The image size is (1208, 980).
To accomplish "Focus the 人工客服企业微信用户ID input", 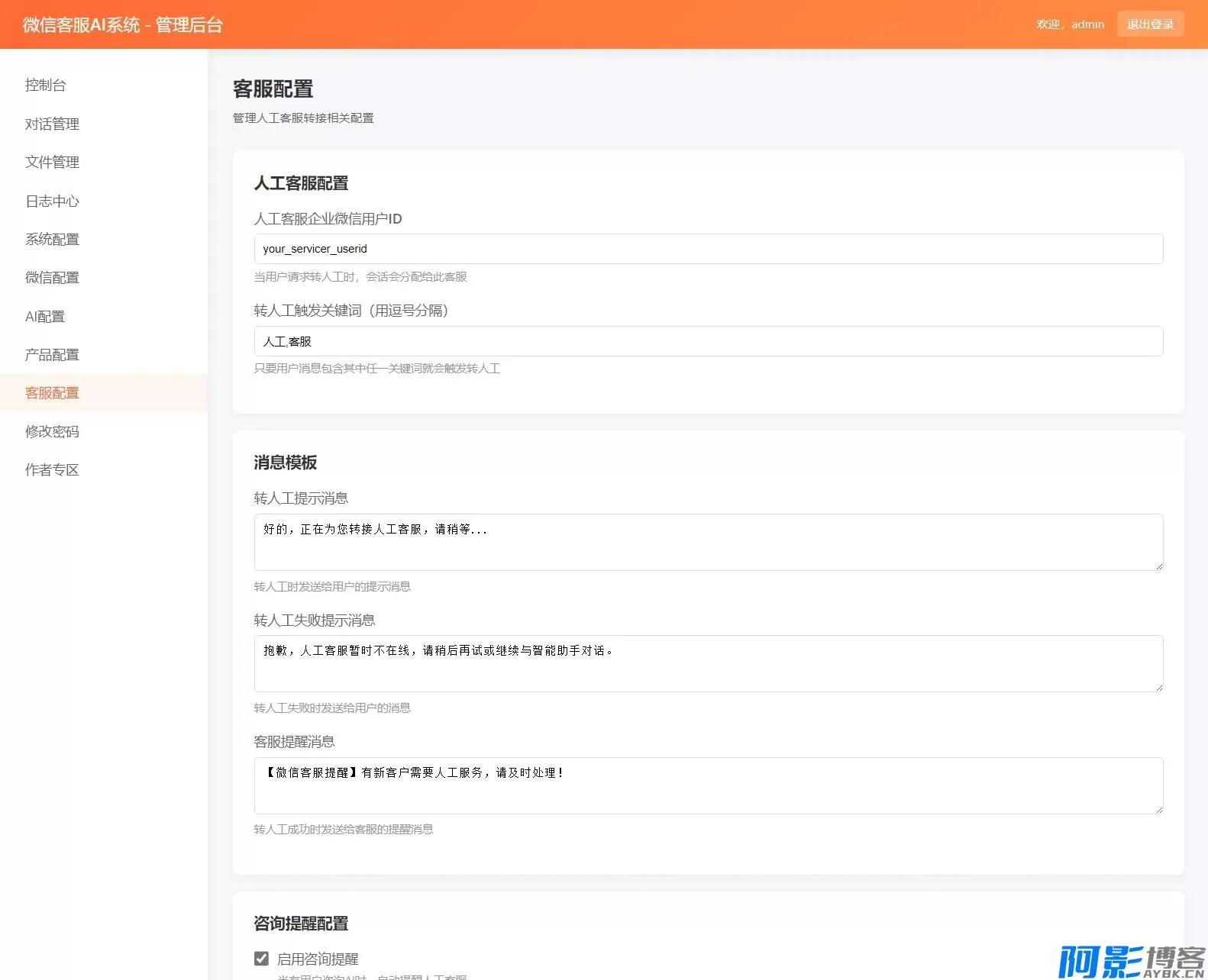I will pos(708,249).
